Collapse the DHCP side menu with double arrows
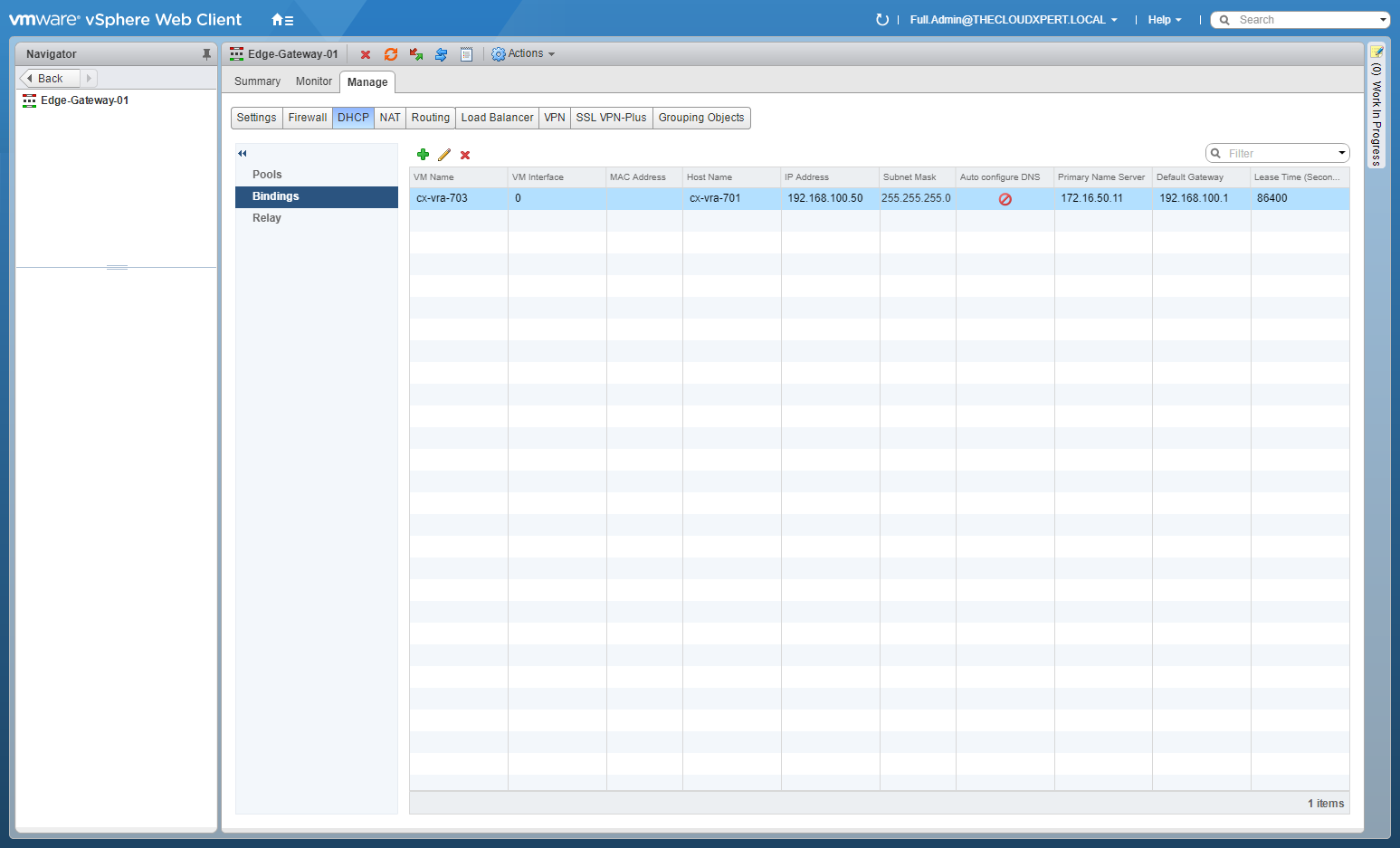Image resolution: width=1400 pixels, height=848 pixels. tap(243, 153)
